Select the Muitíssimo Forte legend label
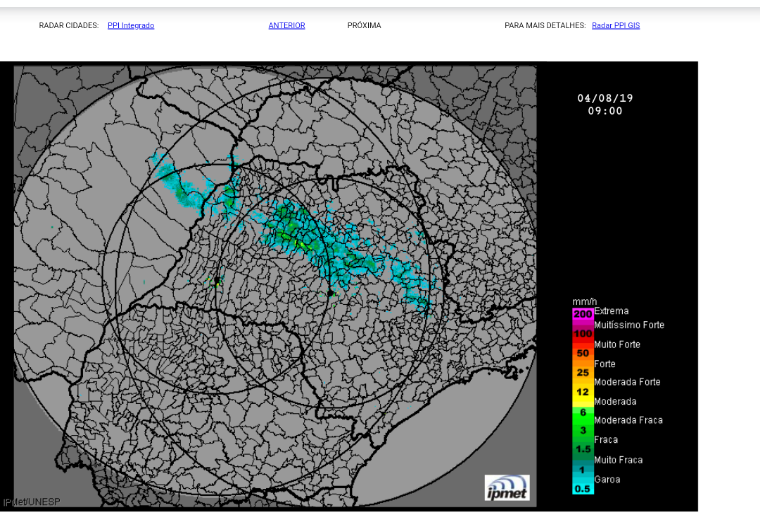This screenshot has height=519, width=760. [x=629, y=325]
